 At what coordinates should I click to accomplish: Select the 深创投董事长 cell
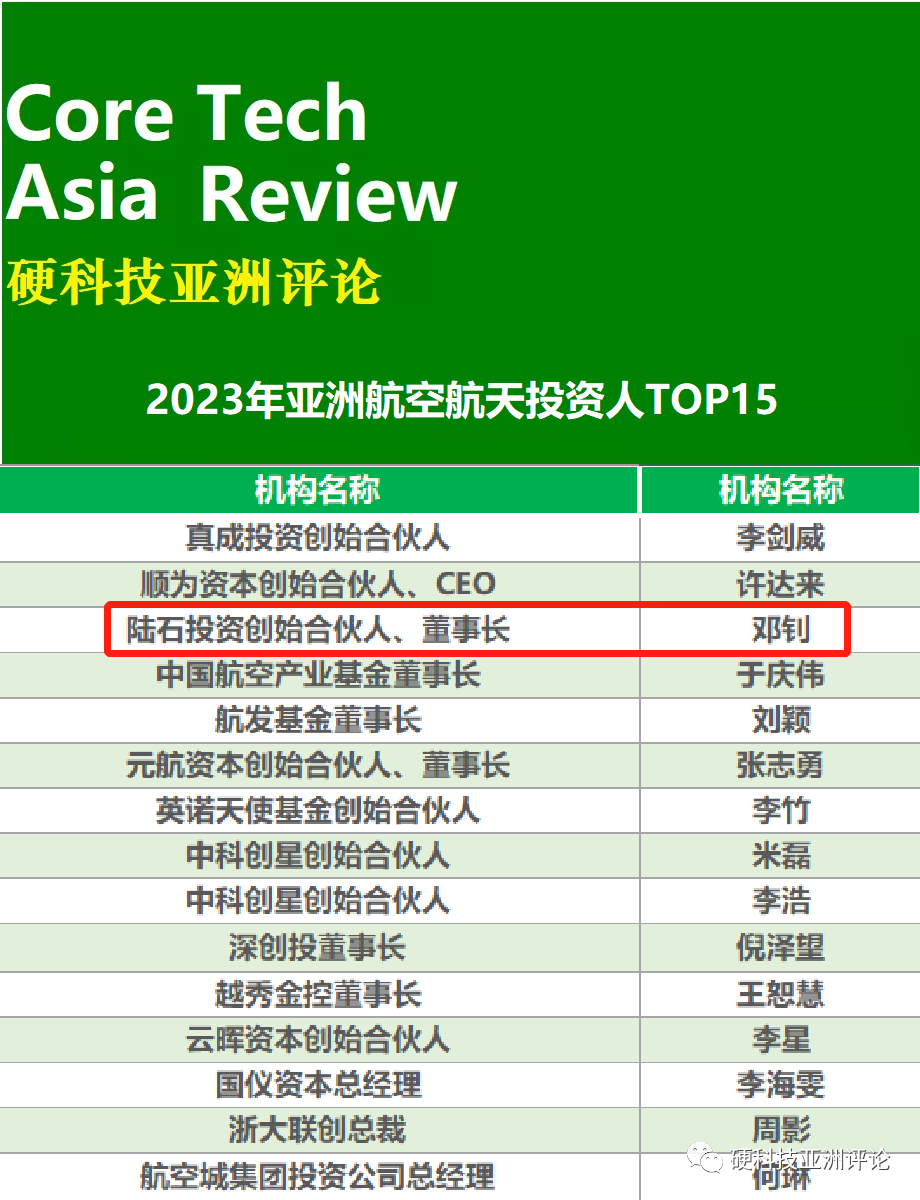point(318,947)
